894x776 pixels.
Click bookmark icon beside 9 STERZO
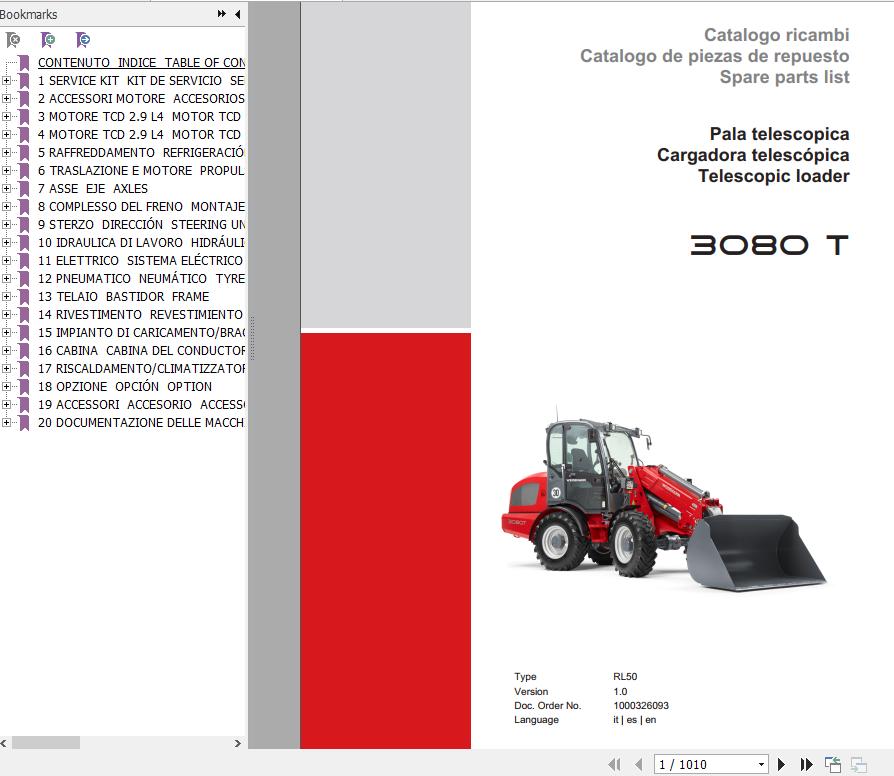pyautogui.click(x=24, y=225)
